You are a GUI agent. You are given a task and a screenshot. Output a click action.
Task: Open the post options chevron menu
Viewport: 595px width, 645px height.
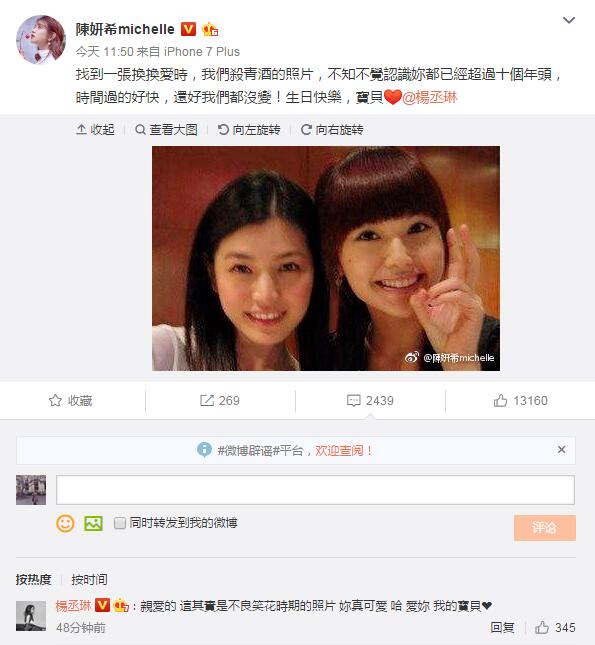(x=569, y=20)
